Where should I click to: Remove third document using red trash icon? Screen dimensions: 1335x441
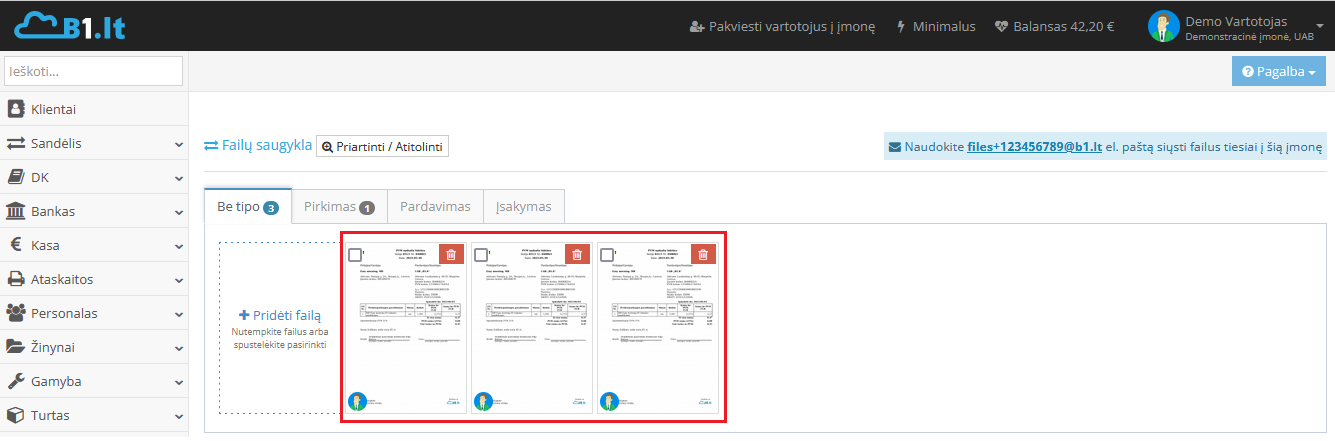703,255
